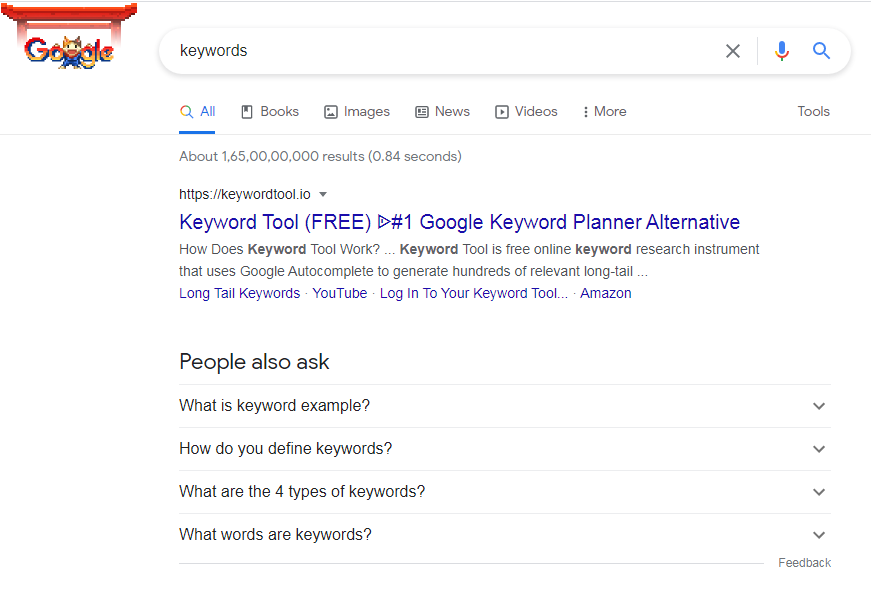Open the Books search tab

pyautogui.click(x=270, y=112)
